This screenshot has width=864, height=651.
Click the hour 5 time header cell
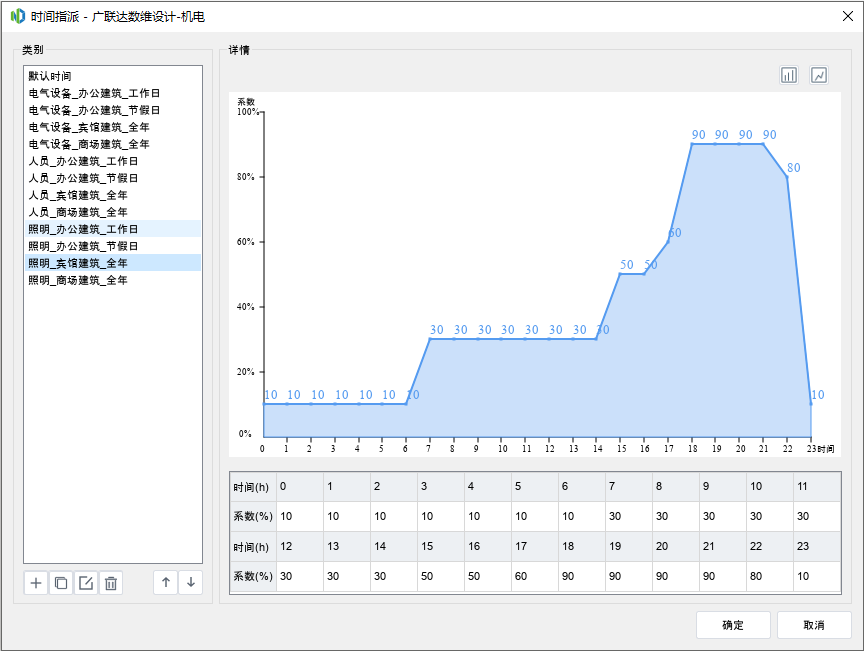click(x=535, y=487)
